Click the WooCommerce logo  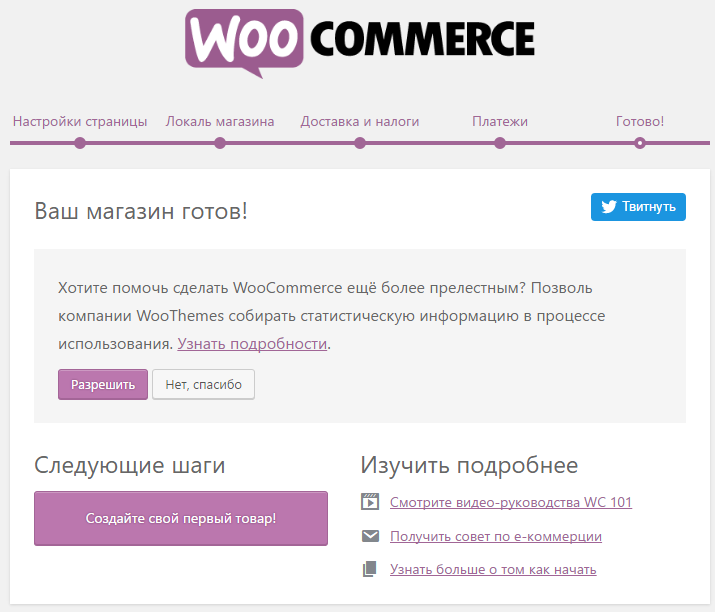[360, 43]
